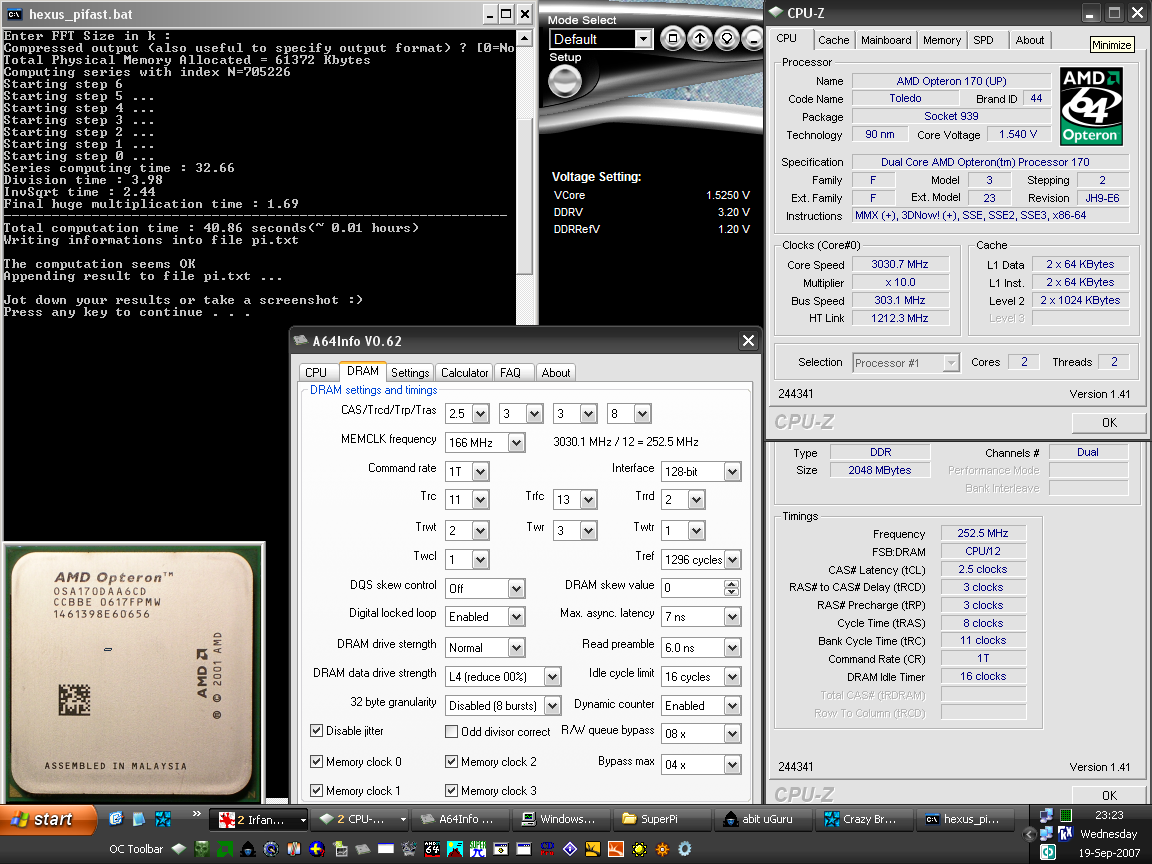This screenshot has width=1152, height=864.
Task: Switch to A64Info taskbar button
Action: [461, 819]
